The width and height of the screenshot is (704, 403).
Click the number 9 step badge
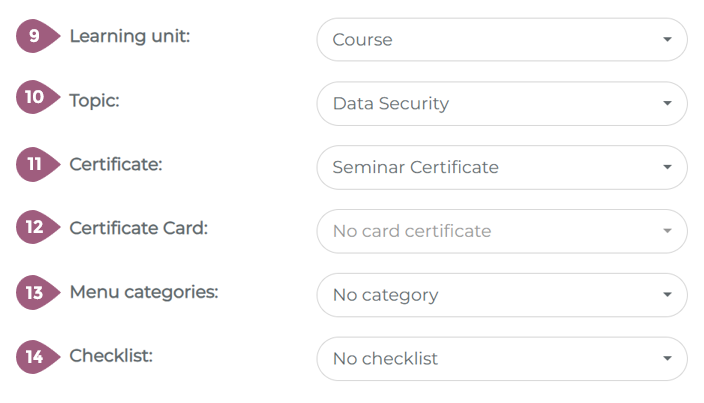[36, 37]
